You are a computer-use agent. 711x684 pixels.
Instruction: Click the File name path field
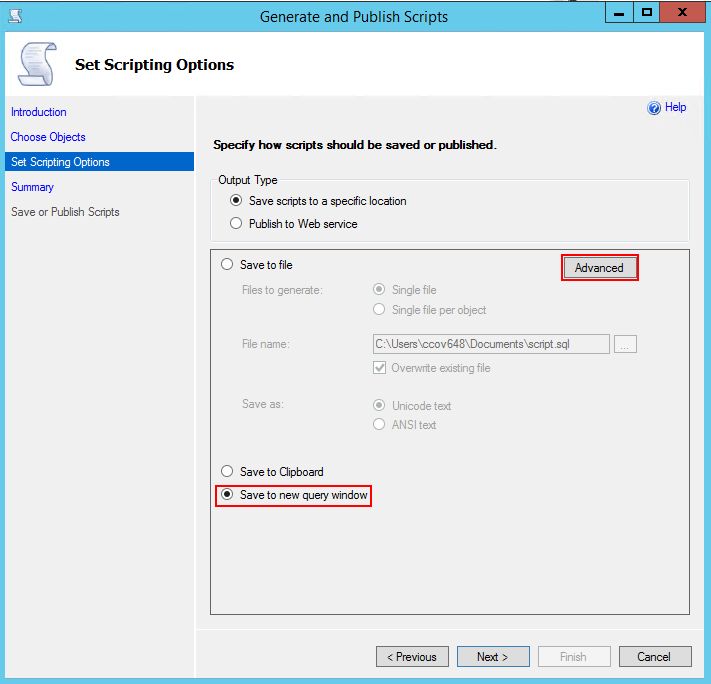tap(491, 344)
